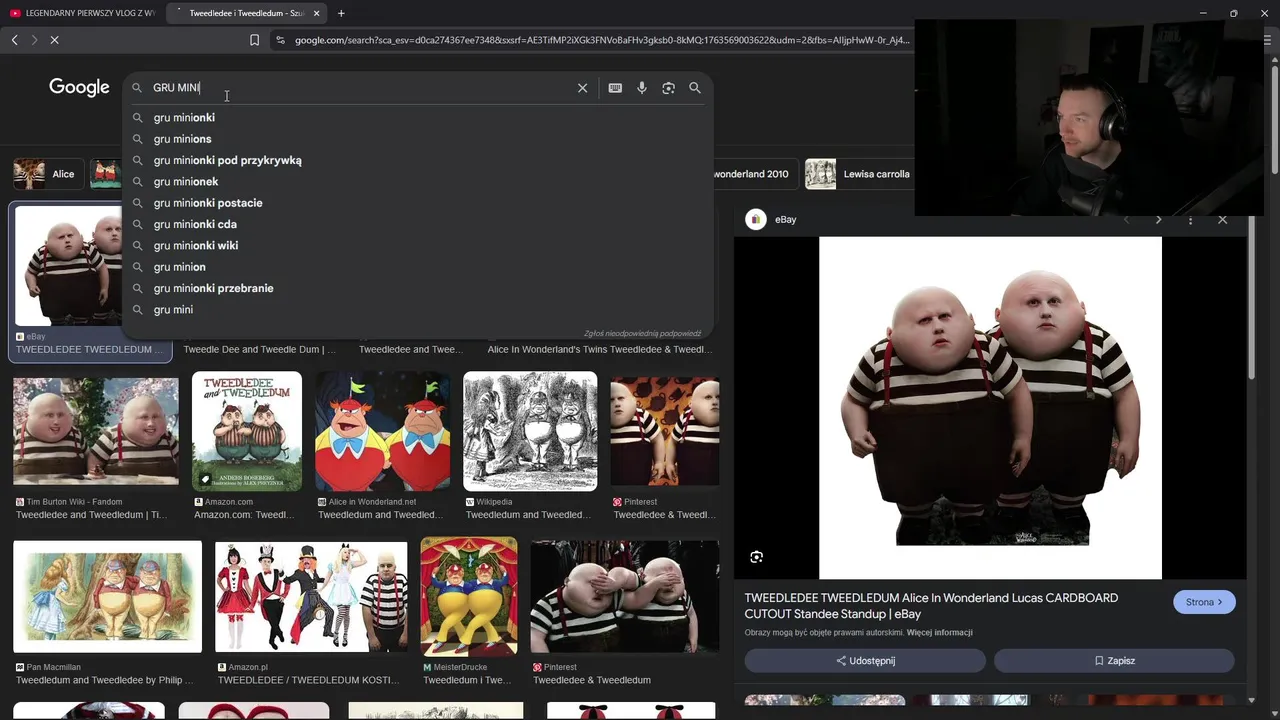Open a new browser tab with the plus icon
This screenshot has width=1280, height=720.
coord(341,13)
